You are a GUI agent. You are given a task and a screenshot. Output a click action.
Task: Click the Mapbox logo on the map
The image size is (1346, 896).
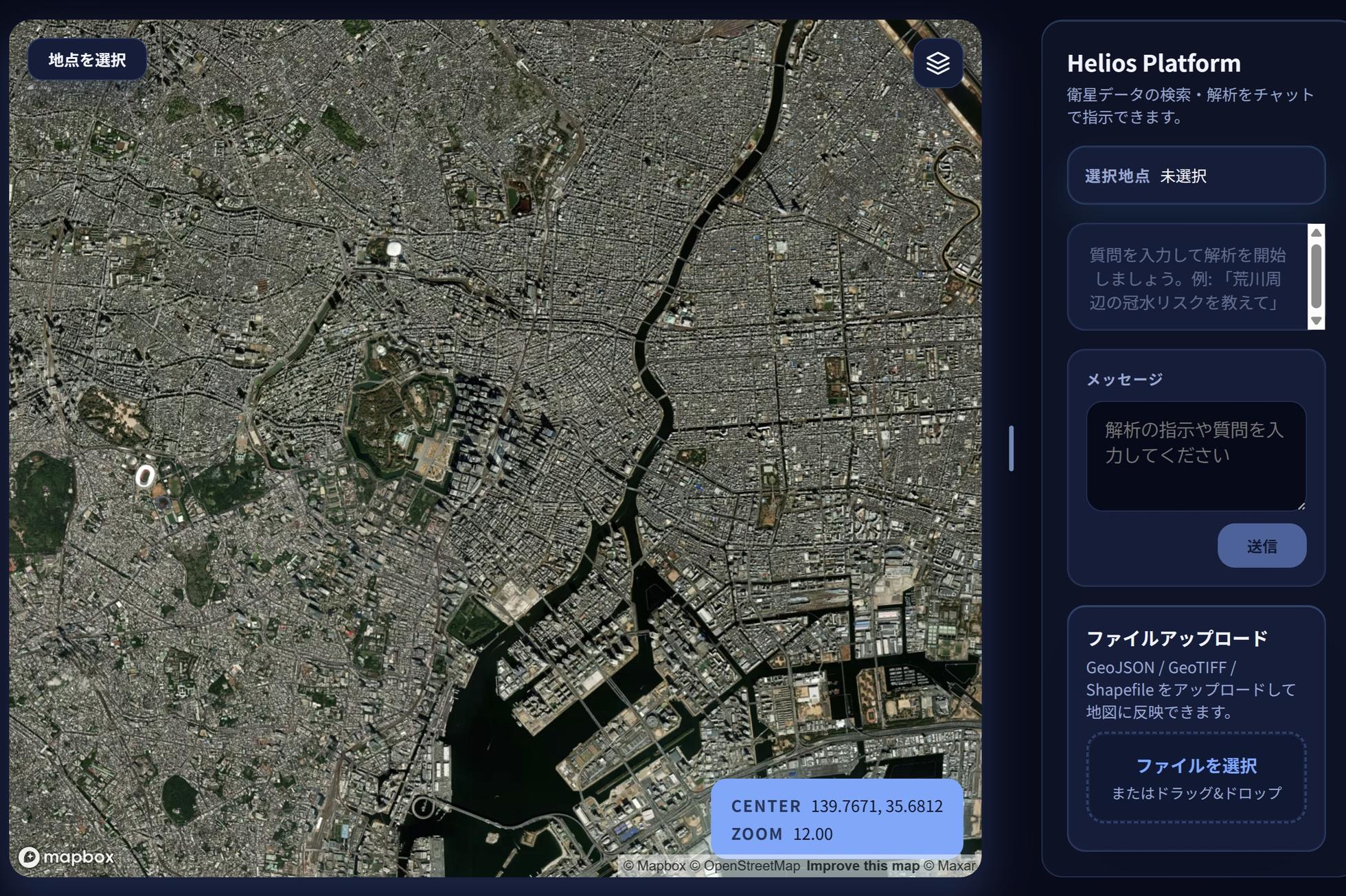pos(66,857)
